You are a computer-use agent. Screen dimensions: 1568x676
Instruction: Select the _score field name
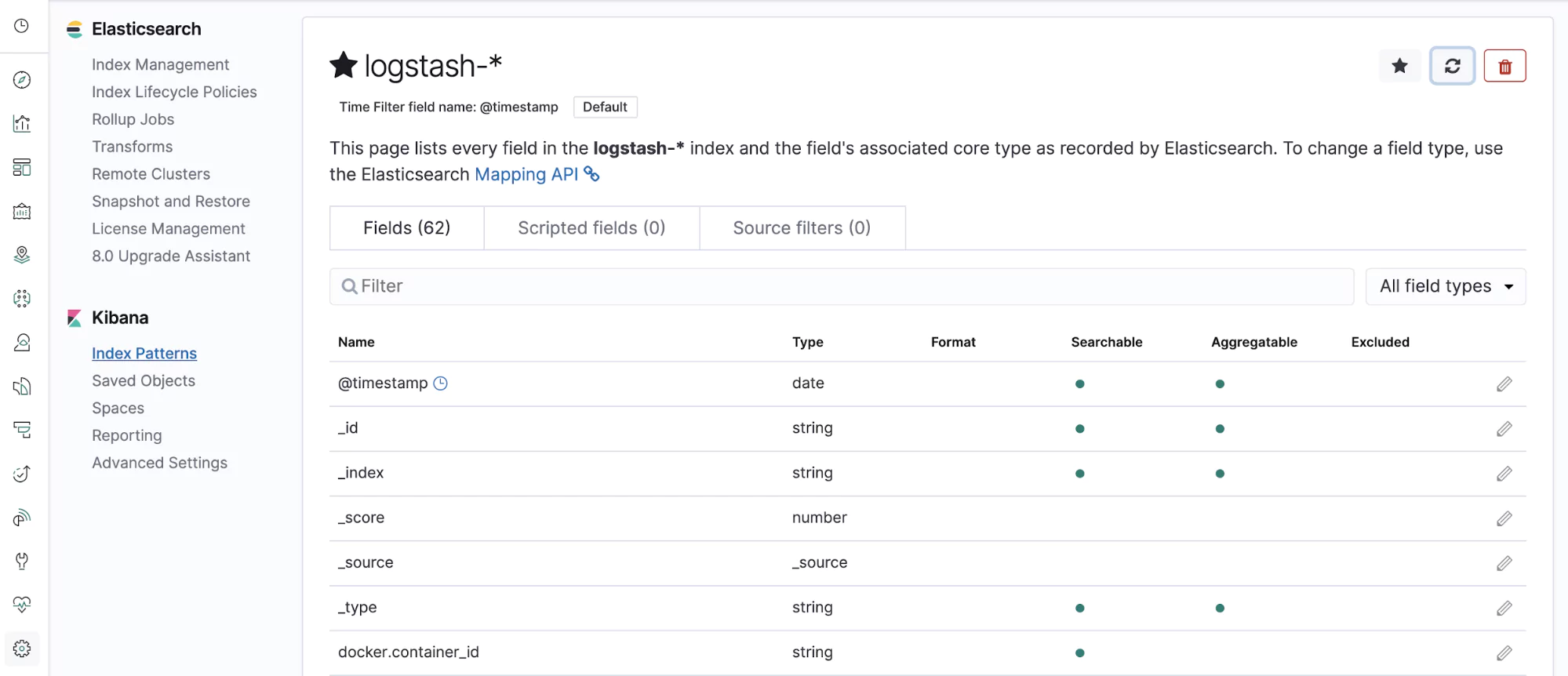pyautogui.click(x=361, y=518)
